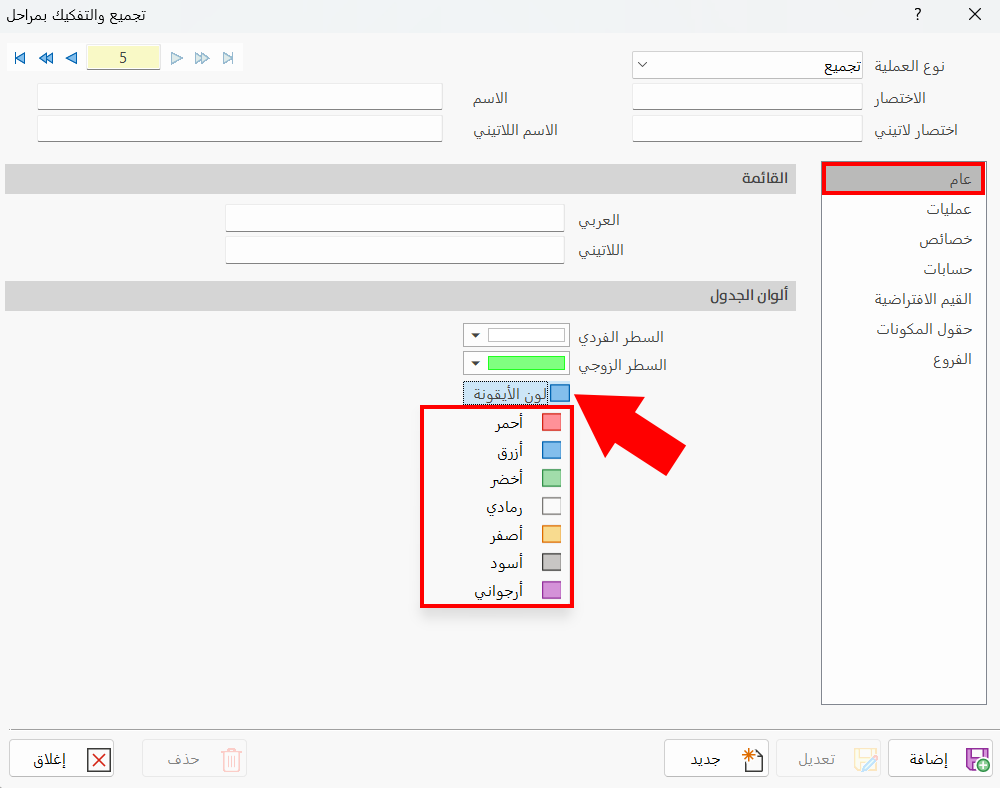
Task: Click the help question mark in title bar
Action: tap(917, 15)
